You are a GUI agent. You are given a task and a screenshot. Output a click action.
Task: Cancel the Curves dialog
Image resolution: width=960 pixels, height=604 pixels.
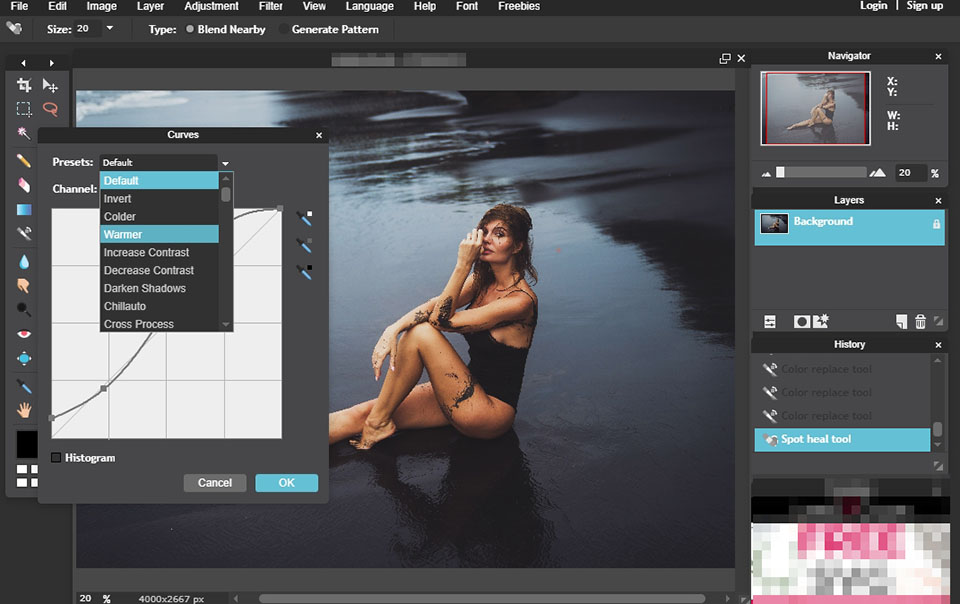click(215, 483)
